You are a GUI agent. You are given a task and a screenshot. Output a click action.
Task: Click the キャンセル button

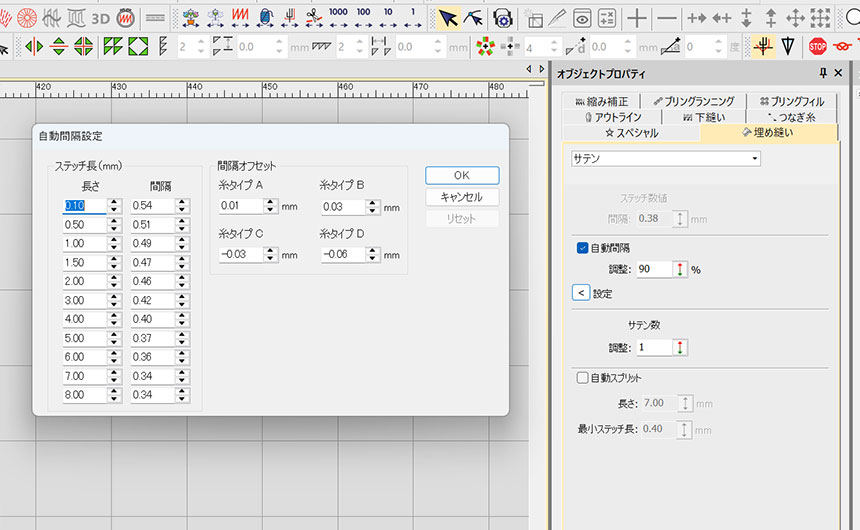[461, 197]
